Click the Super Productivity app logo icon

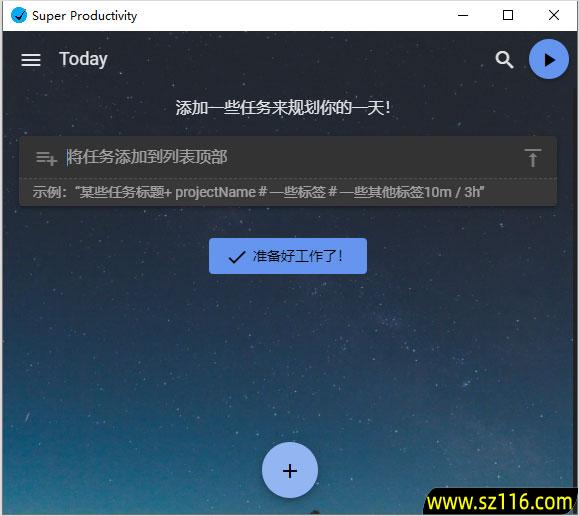coord(18,16)
